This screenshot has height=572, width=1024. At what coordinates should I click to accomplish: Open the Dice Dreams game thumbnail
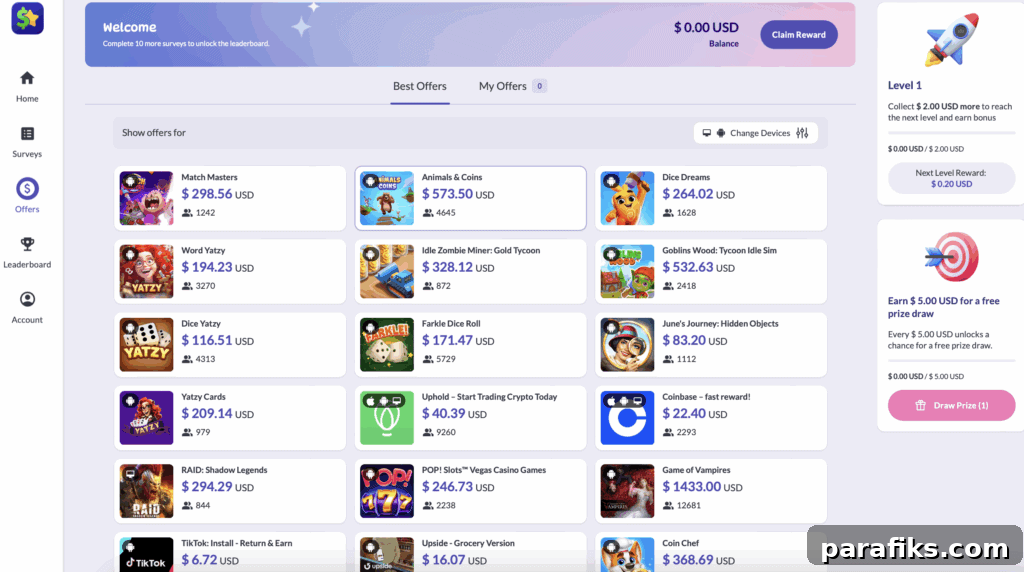click(x=627, y=198)
